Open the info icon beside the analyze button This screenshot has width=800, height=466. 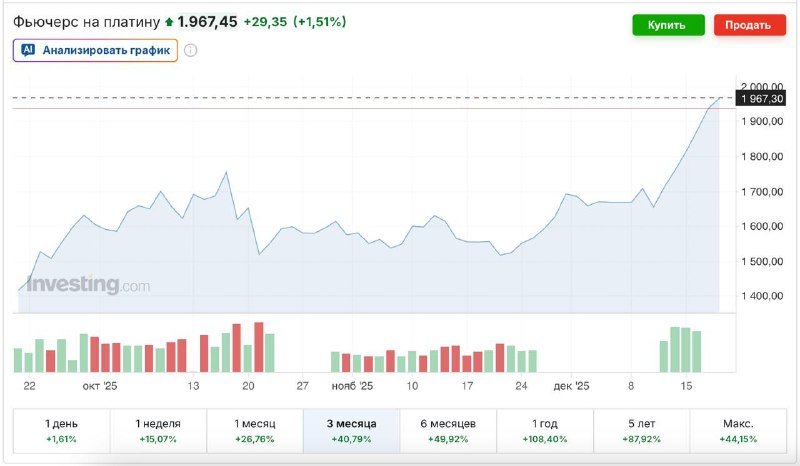190,50
